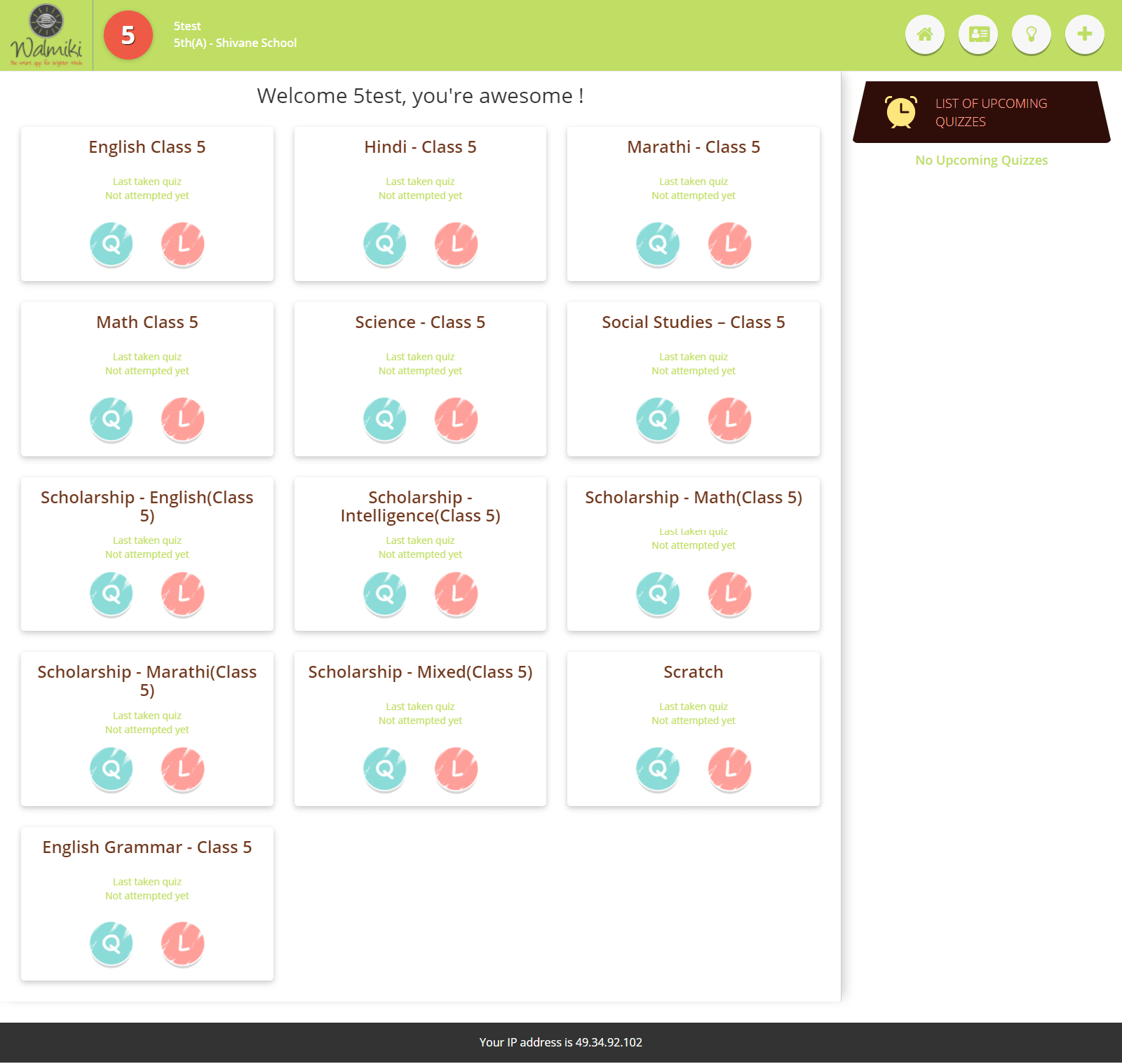Open lesson L for Marathi - Class 5

click(x=729, y=244)
